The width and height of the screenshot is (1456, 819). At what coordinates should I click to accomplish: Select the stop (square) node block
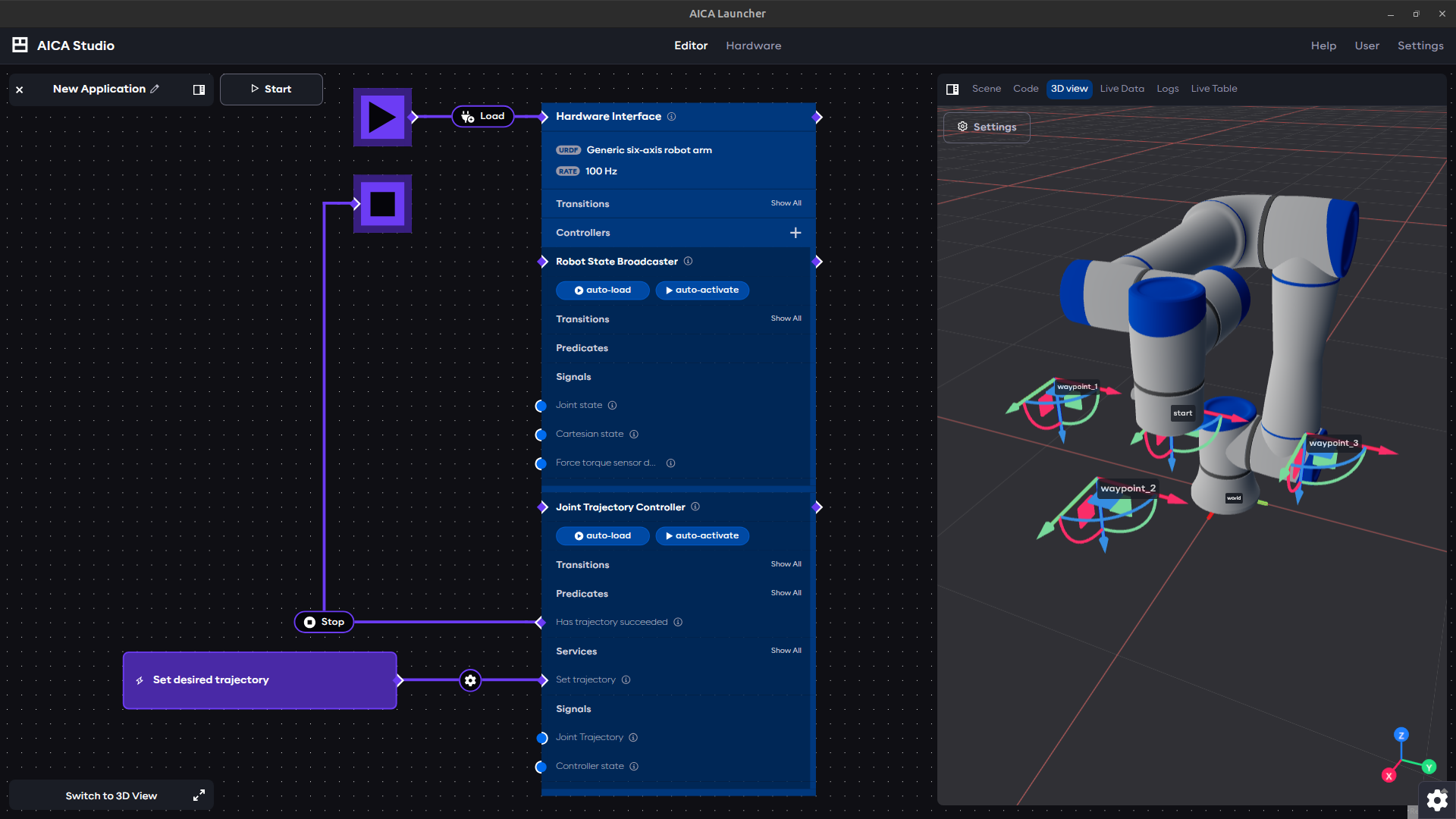click(382, 203)
